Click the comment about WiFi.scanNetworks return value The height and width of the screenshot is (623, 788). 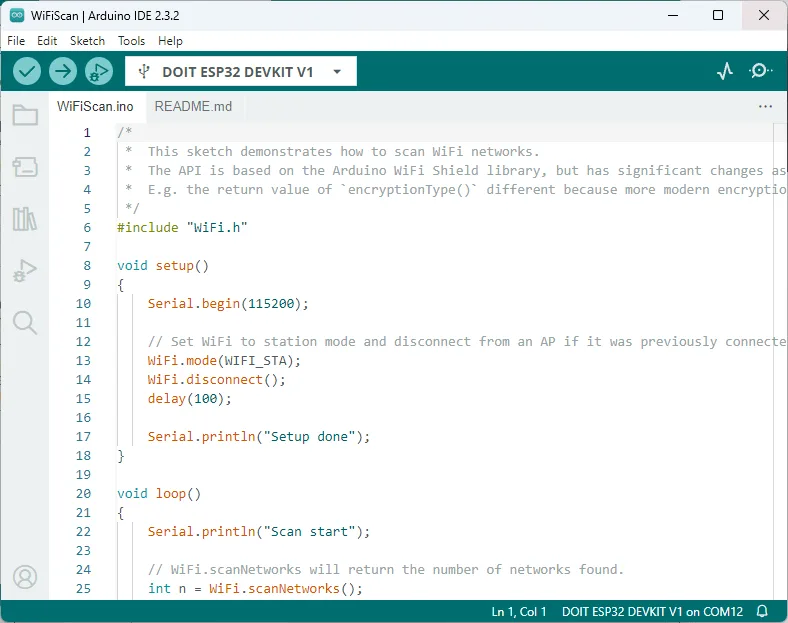386,569
